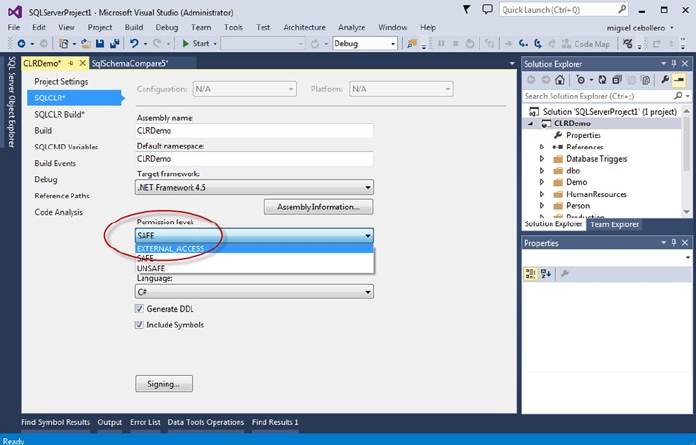Click the Home icon in Solution Explorer

pos(560,80)
